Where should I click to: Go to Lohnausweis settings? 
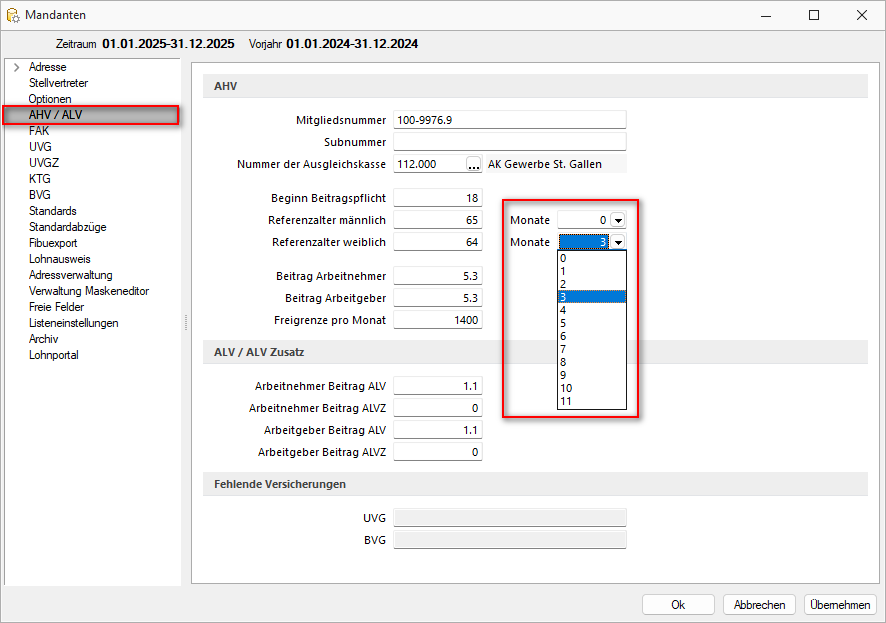[59, 259]
